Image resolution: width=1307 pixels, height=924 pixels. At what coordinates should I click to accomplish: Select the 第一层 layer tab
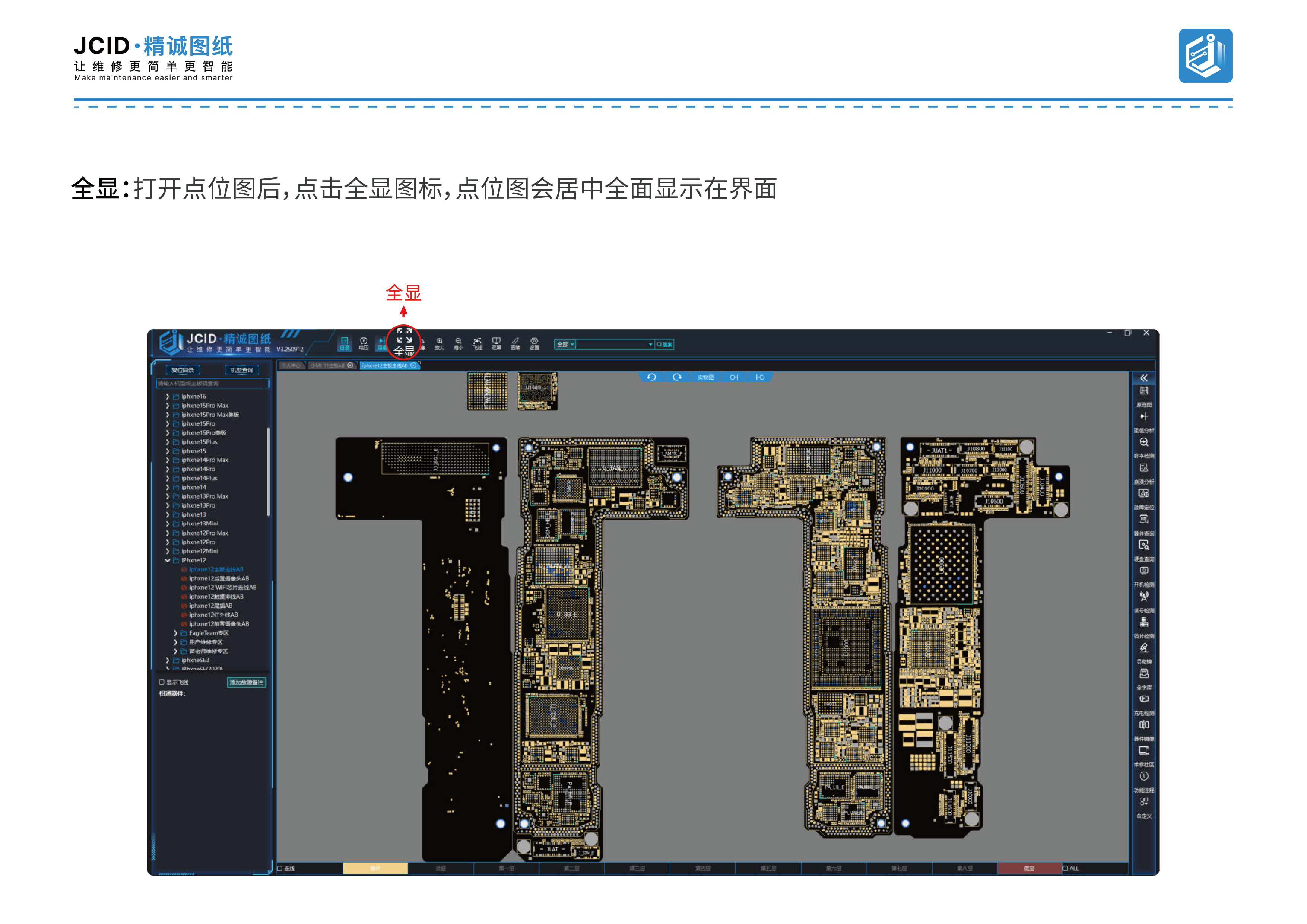point(506,868)
